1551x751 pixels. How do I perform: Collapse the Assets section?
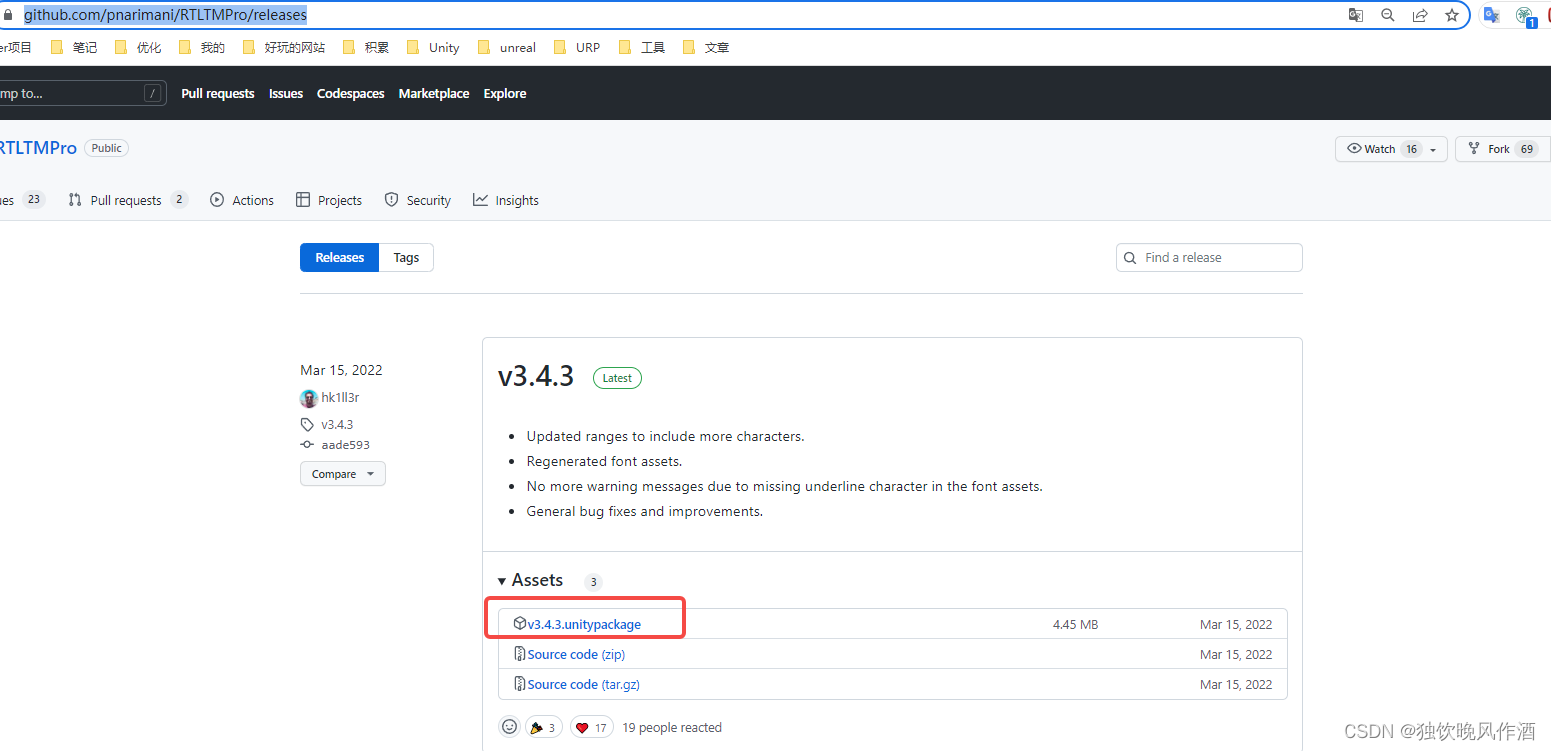(531, 580)
